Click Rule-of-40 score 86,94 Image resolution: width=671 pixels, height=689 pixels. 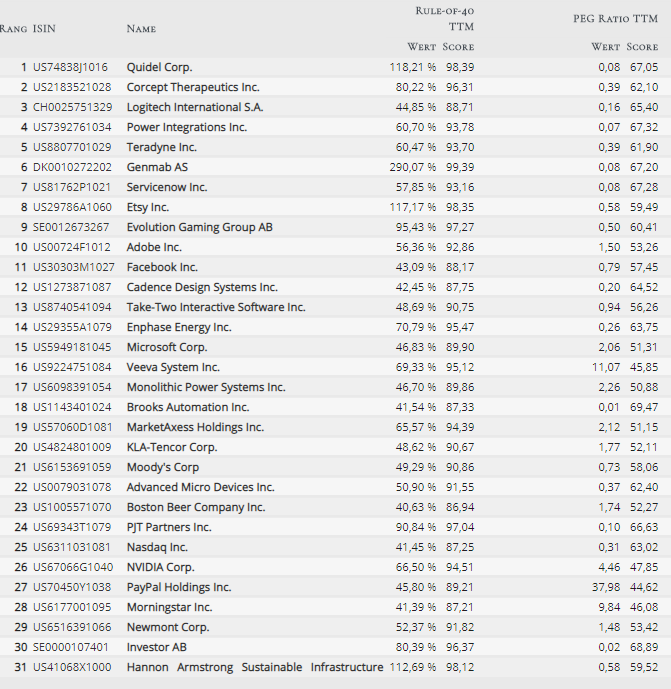click(x=460, y=507)
